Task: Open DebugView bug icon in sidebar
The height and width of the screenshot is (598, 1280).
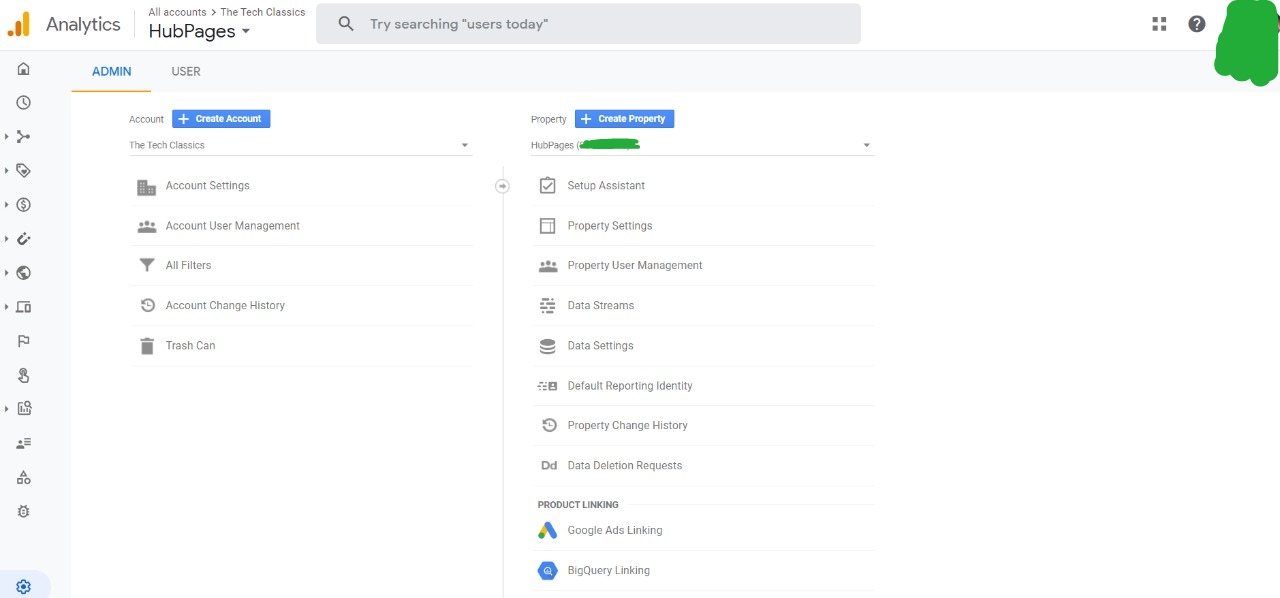Action: click(x=24, y=511)
